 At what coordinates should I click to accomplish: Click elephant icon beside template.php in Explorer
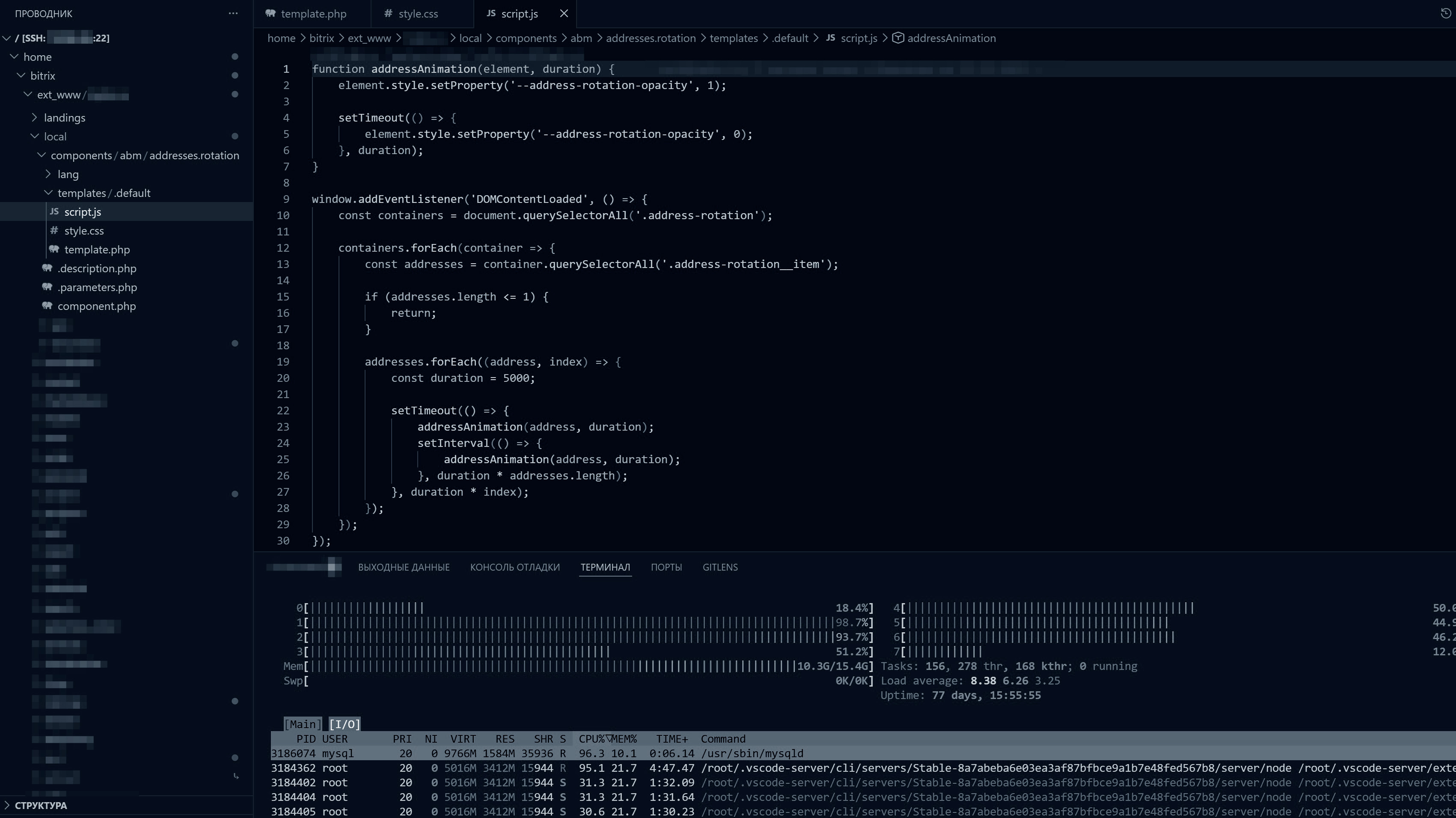tap(54, 249)
